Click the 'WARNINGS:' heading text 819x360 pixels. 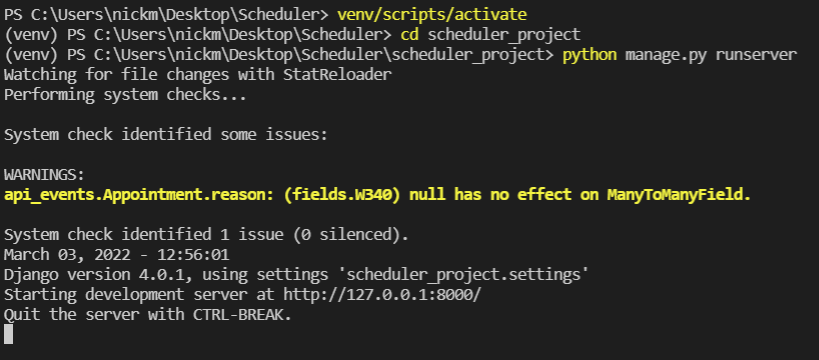tap(44, 175)
